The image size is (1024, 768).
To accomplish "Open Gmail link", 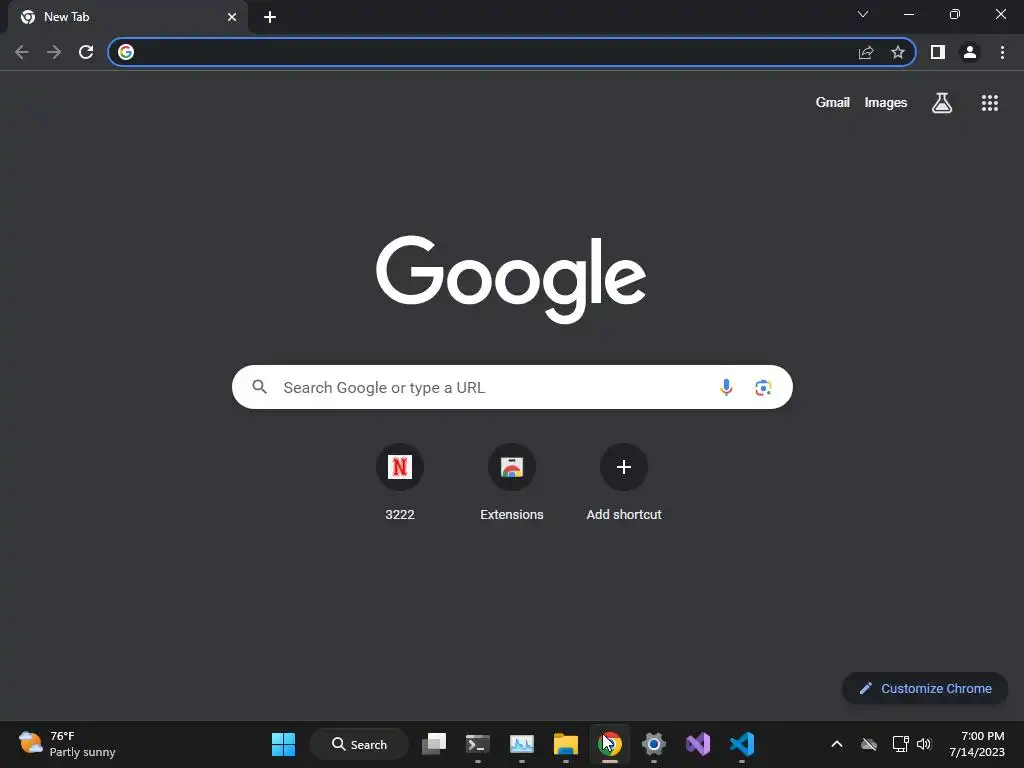I will point(833,103).
